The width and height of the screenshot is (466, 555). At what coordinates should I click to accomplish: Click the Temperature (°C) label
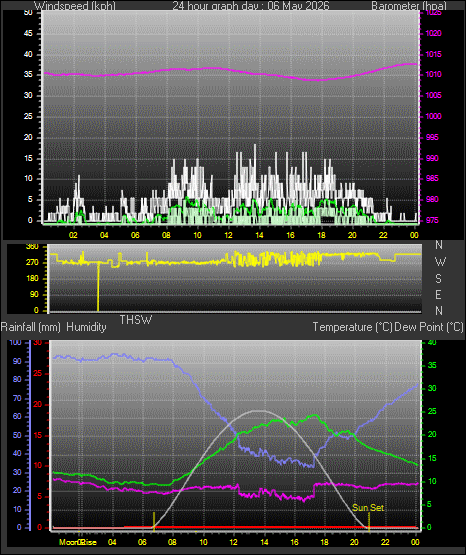coord(352,327)
